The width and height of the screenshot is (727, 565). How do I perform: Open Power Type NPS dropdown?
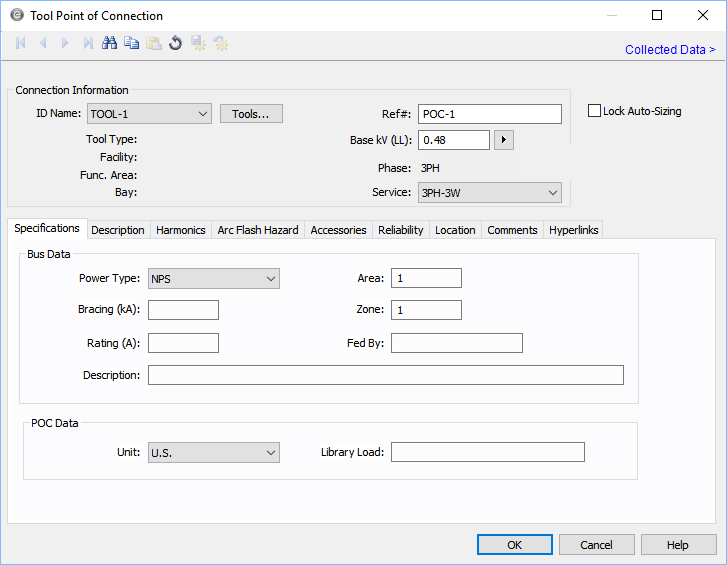click(214, 279)
